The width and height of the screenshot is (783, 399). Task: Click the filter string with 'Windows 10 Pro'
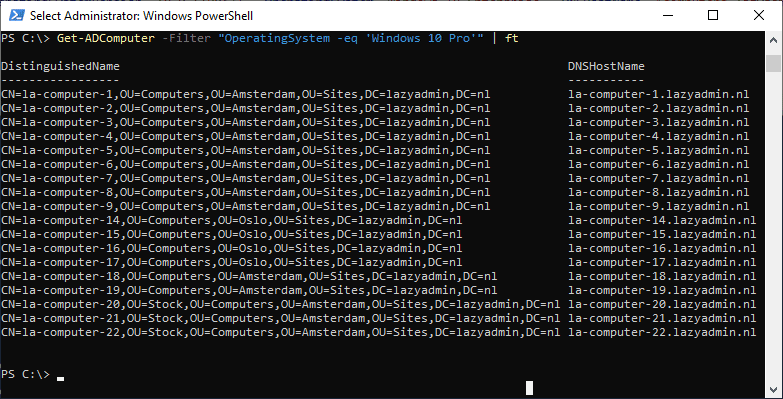click(x=351, y=38)
